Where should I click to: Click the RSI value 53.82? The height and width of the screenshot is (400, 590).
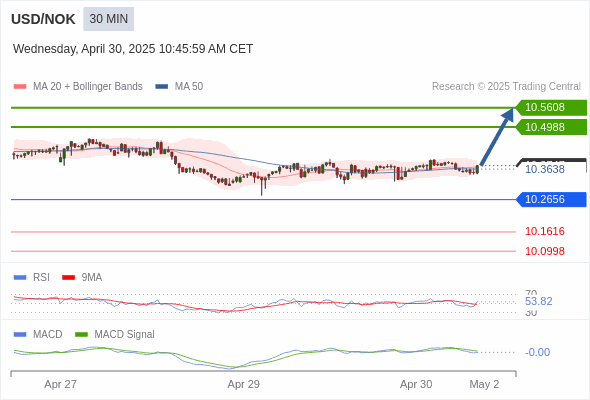(538, 301)
